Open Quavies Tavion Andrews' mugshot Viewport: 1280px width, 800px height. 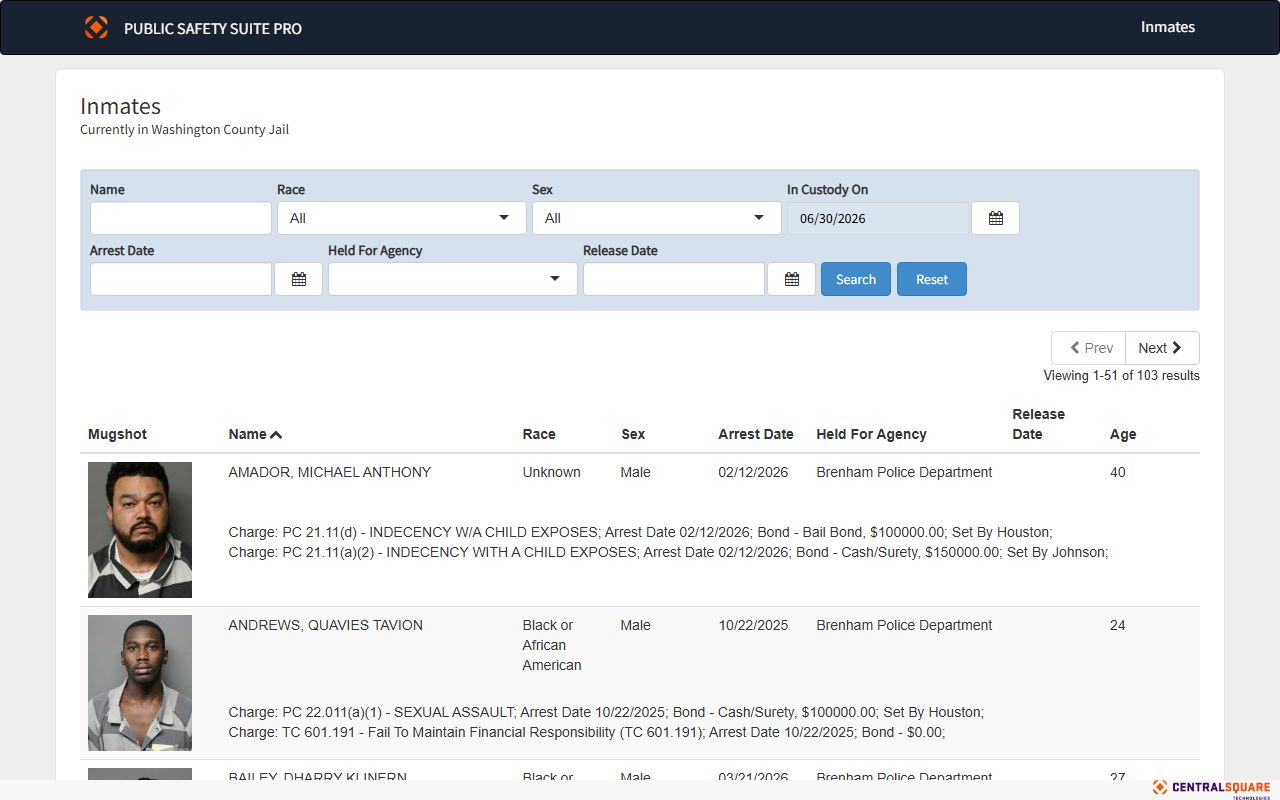click(x=140, y=683)
